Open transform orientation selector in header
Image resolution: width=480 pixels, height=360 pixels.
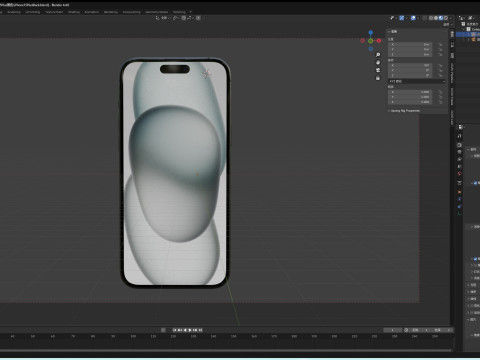click(x=163, y=18)
